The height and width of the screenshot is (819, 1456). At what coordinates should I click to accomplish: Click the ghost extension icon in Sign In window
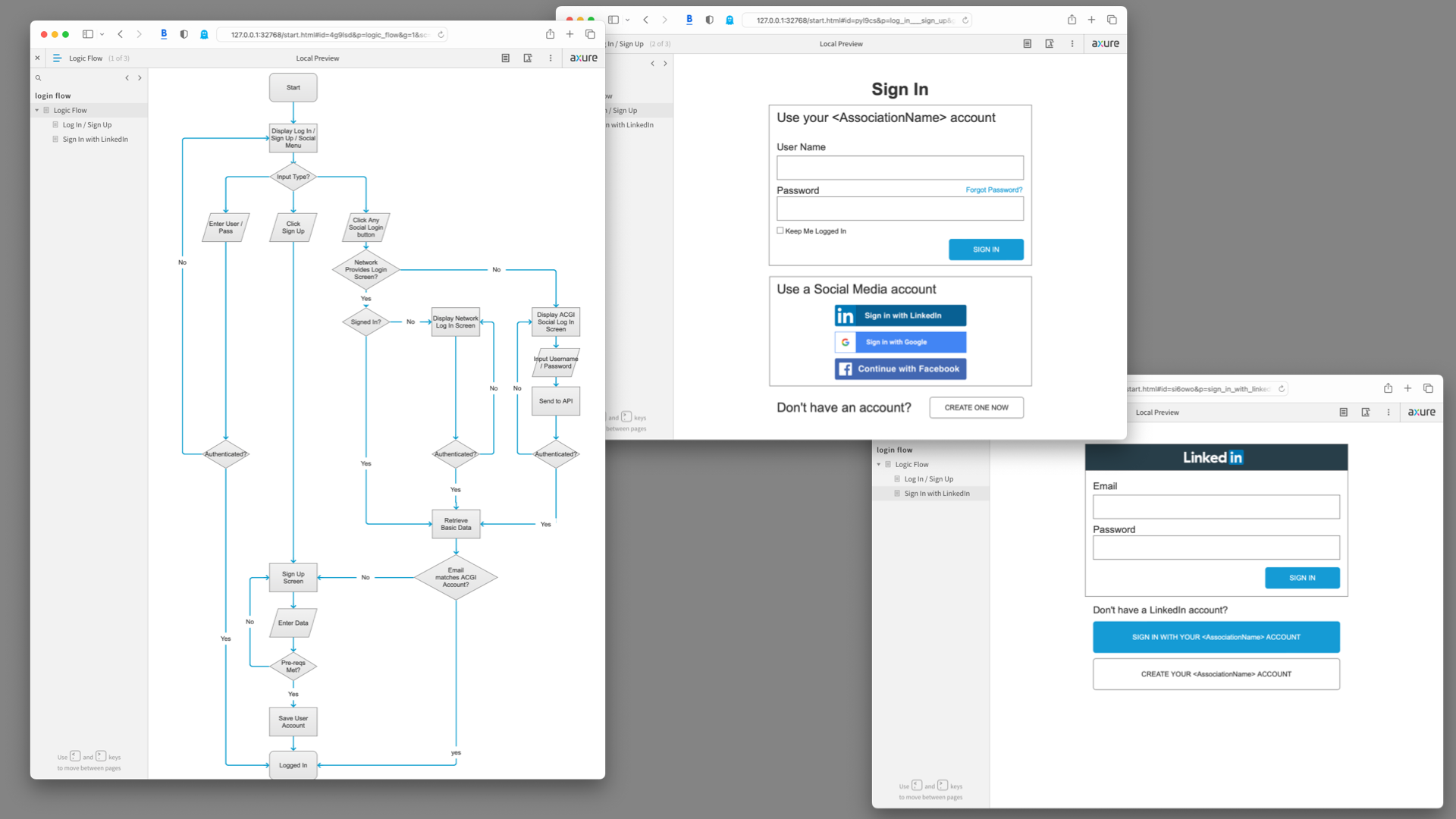(x=730, y=20)
